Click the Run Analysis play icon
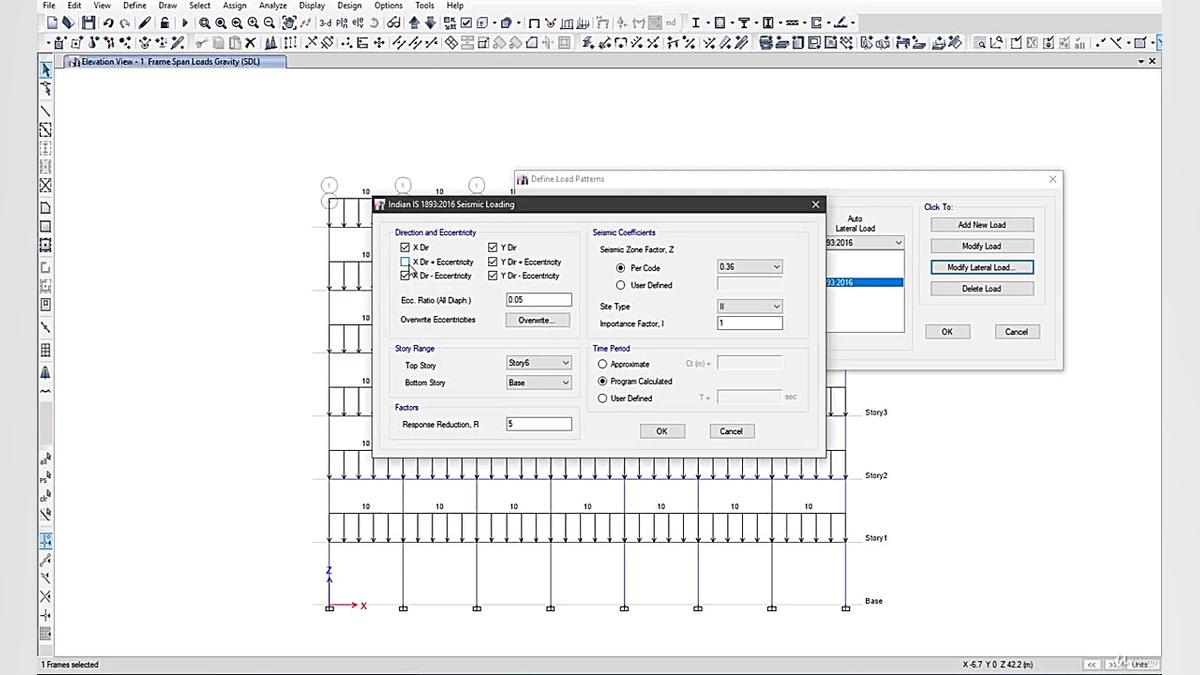The image size is (1200, 675). pyautogui.click(x=183, y=22)
